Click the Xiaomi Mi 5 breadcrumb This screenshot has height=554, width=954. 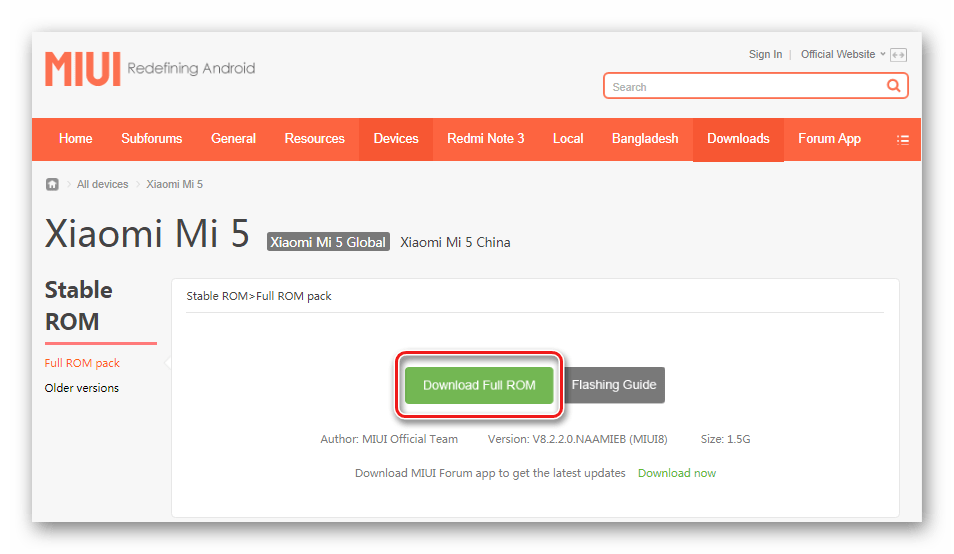tap(175, 184)
